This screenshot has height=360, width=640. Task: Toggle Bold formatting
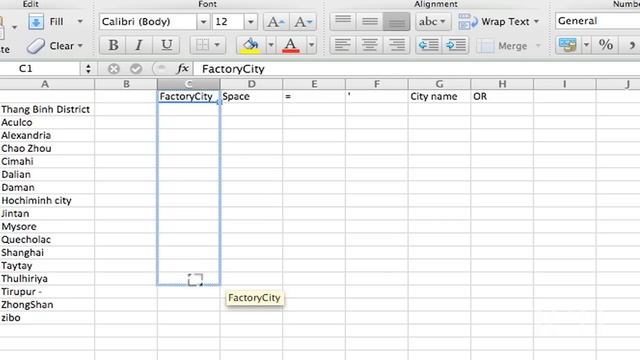coord(113,45)
